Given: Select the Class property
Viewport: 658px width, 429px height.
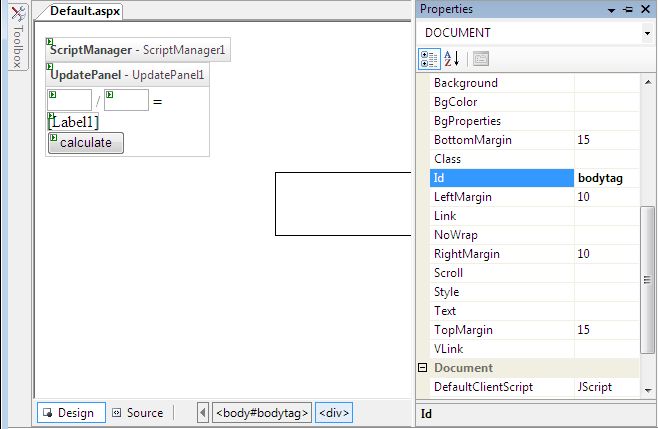Looking at the screenshot, I should coord(502,159).
